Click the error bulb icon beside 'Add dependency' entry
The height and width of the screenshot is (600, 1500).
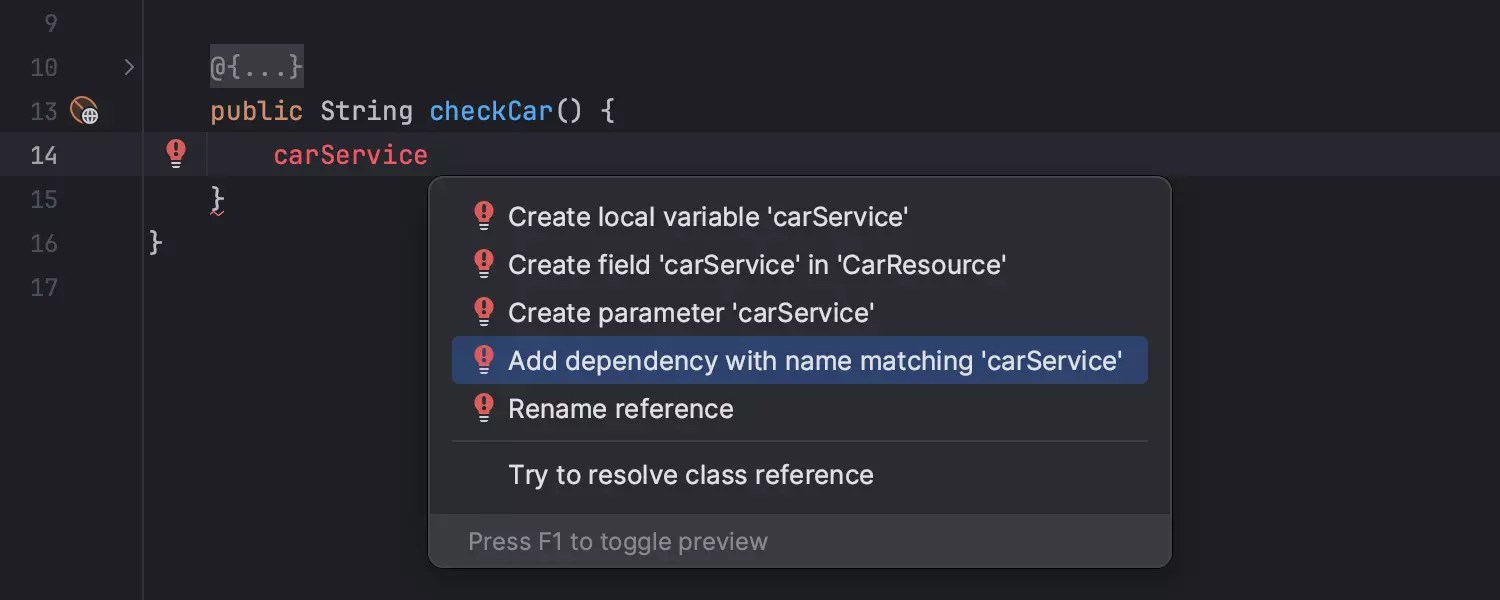484,359
